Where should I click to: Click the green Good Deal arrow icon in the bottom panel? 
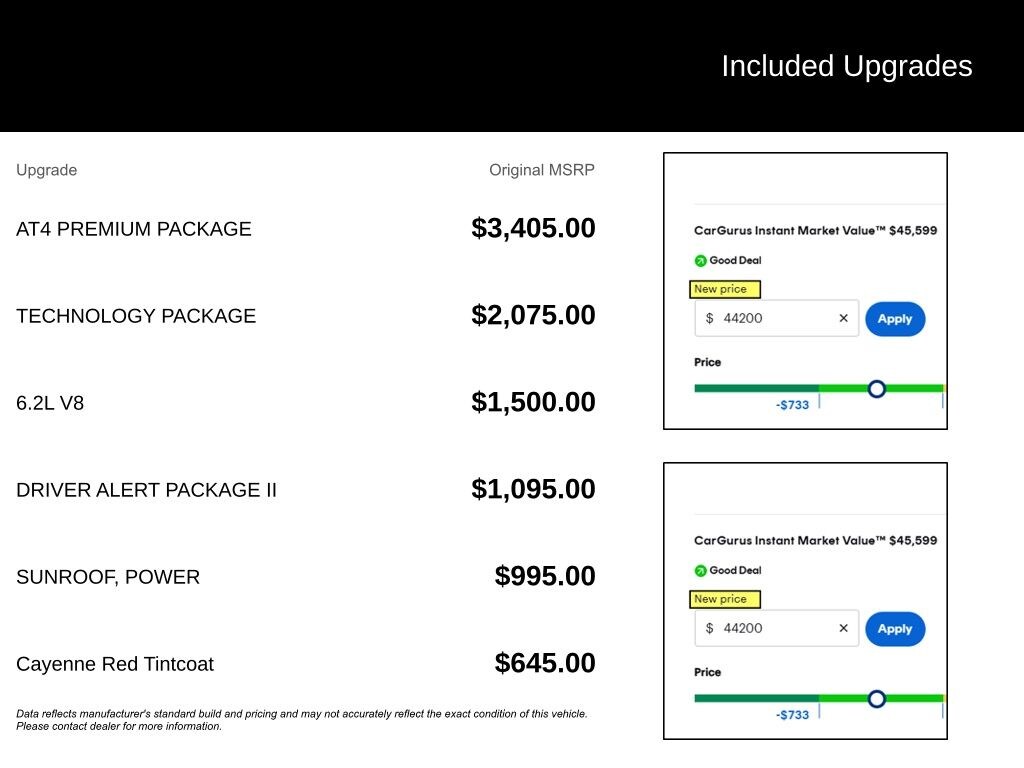coord(700,571)
